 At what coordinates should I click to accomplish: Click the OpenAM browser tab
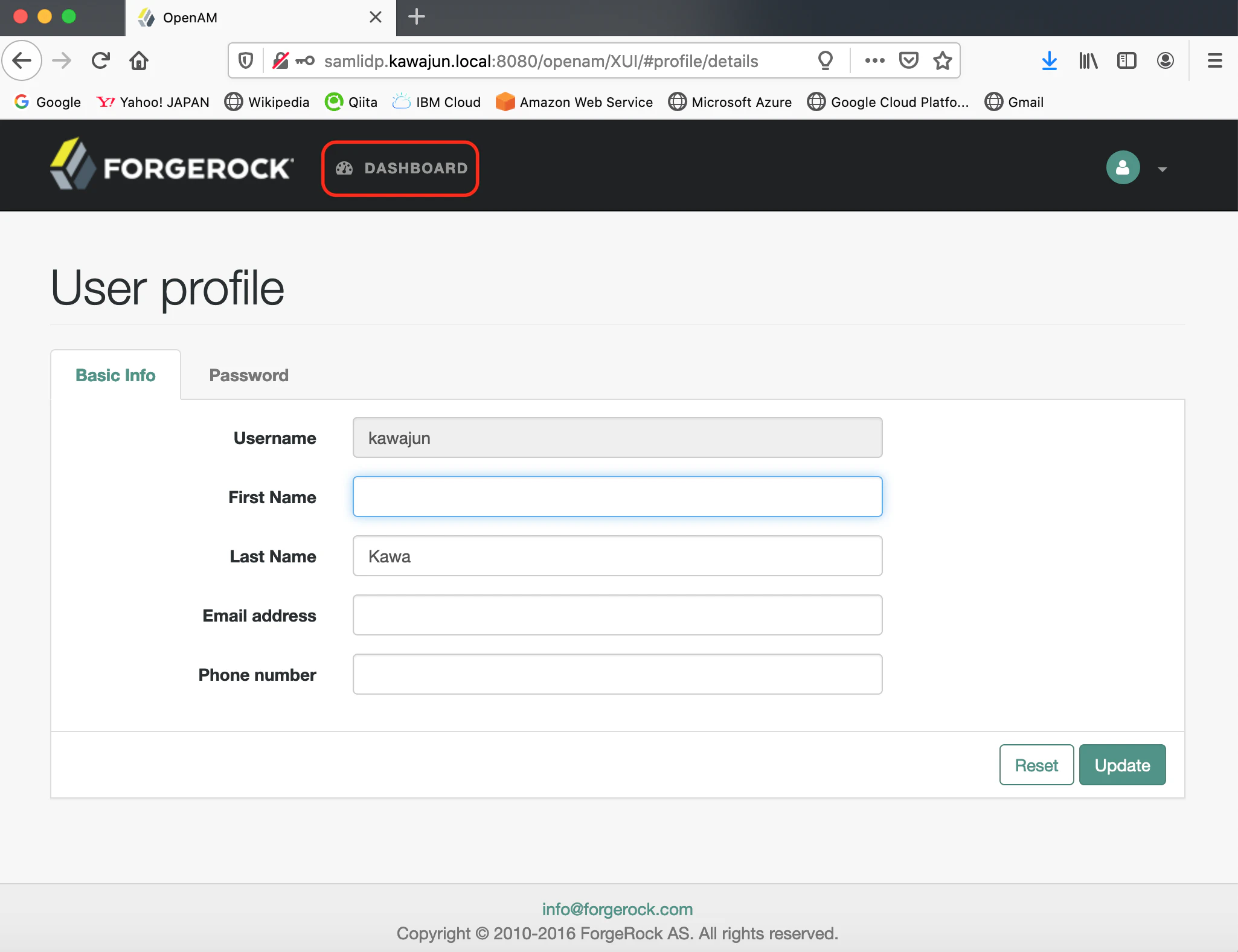click(x=260, y=18)
